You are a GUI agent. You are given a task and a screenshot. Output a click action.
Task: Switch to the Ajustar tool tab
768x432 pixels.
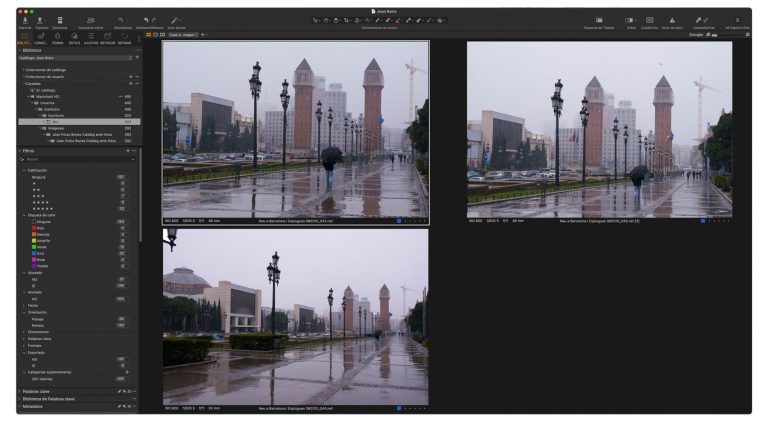[91, 38]
